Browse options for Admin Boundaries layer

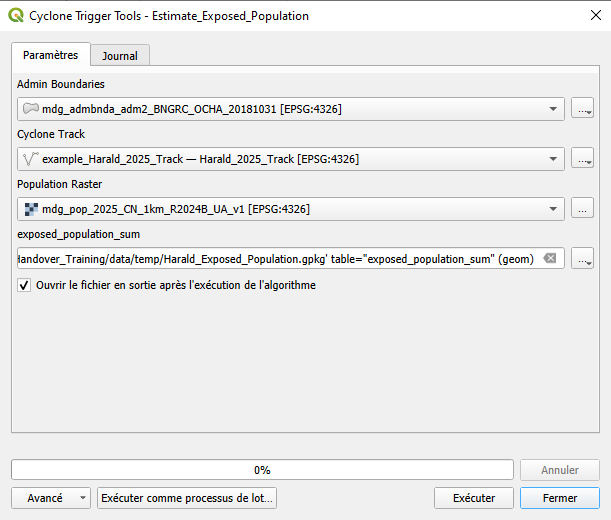coord(583,109)
